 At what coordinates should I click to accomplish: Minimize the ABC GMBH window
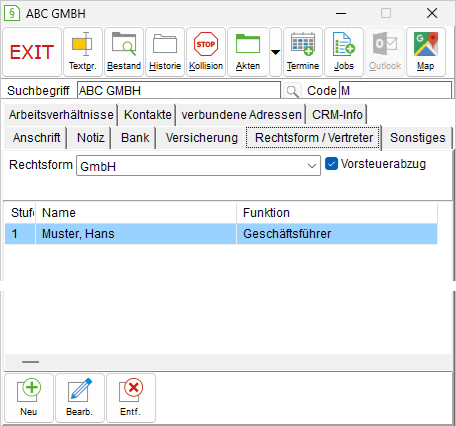341,14
